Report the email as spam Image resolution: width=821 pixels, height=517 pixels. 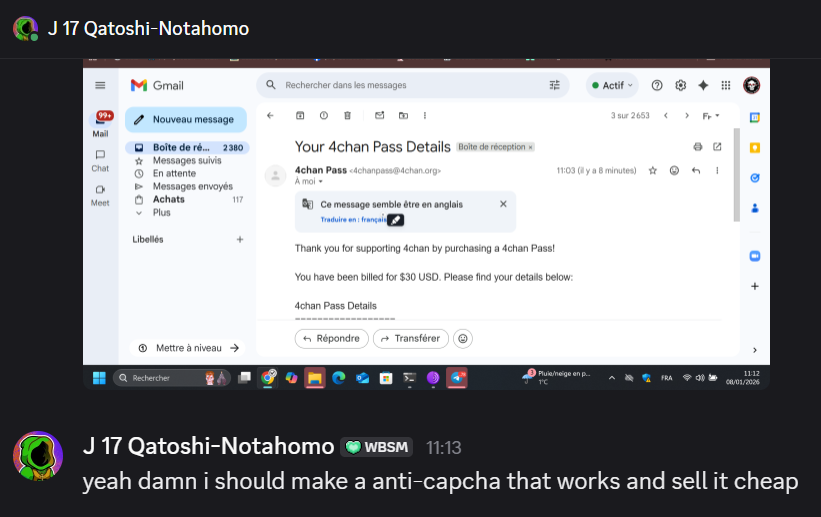[x=324, y=115]
